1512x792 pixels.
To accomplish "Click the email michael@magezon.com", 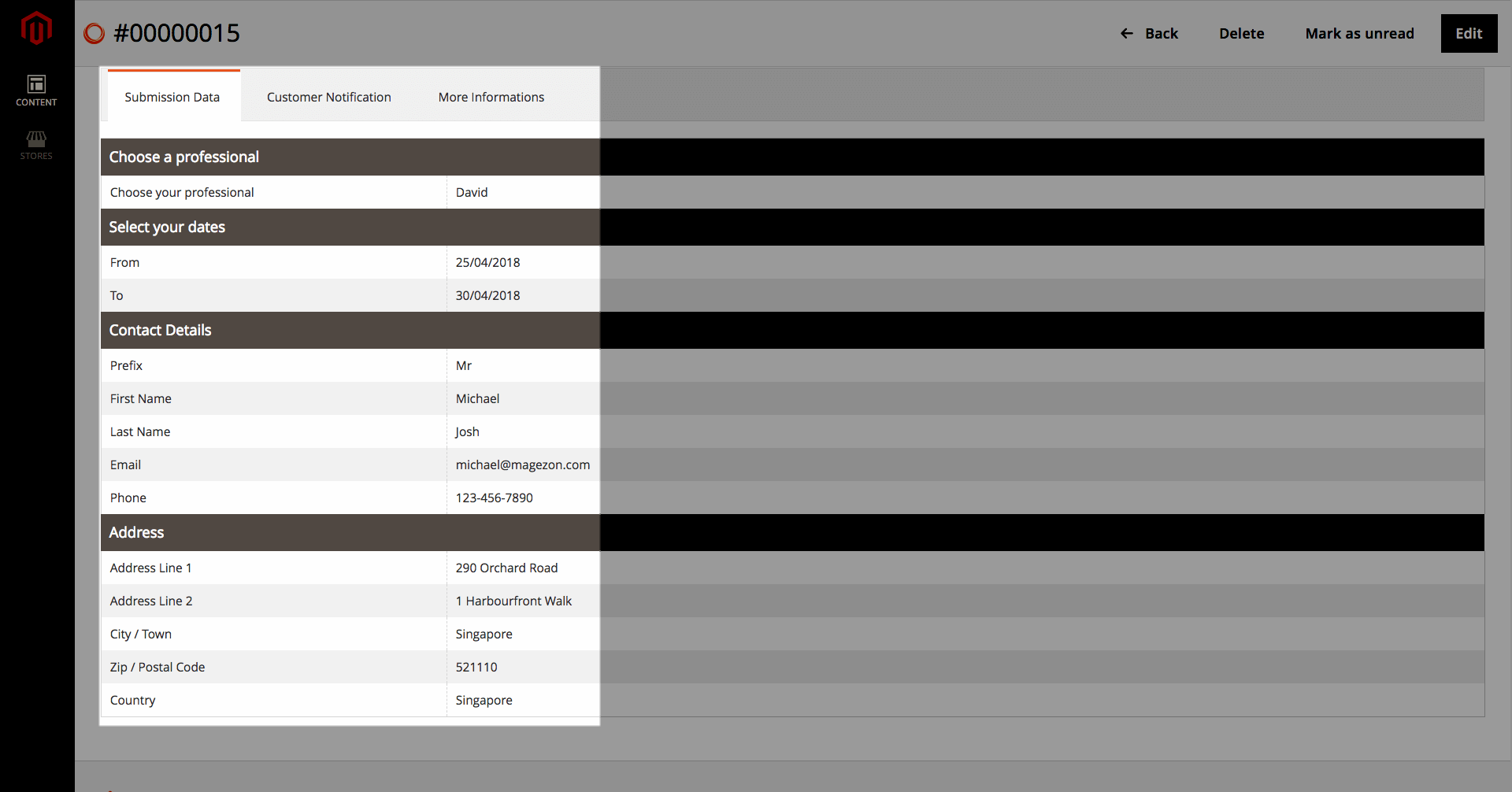I will 523,464.
